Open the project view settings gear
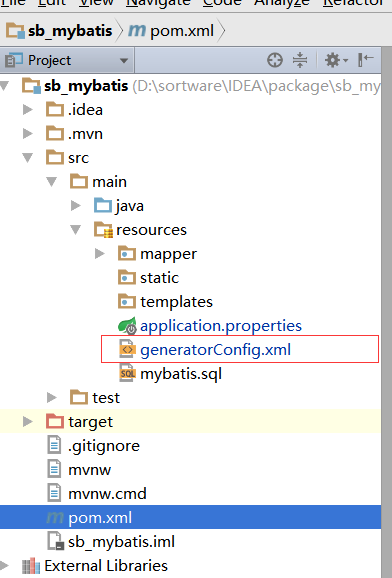The image size is (392, 578). (336, 60)
